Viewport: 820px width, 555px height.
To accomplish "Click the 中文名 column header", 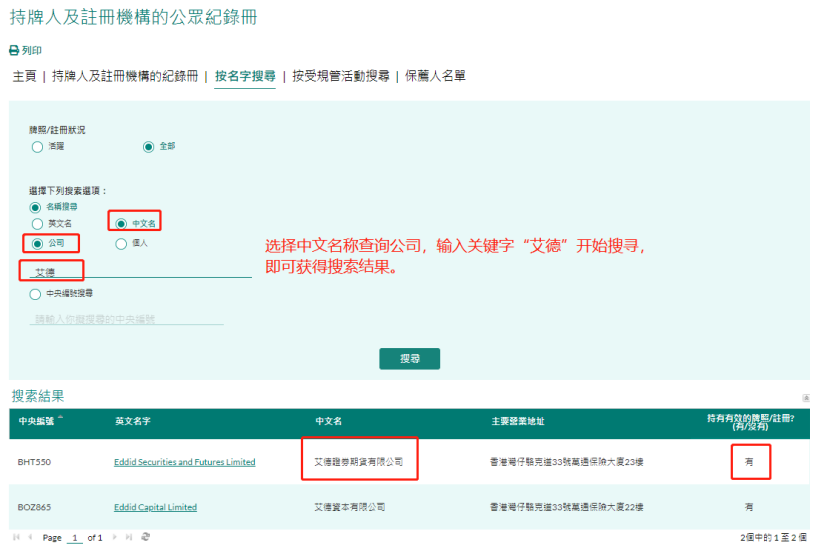I will [328, 421].
